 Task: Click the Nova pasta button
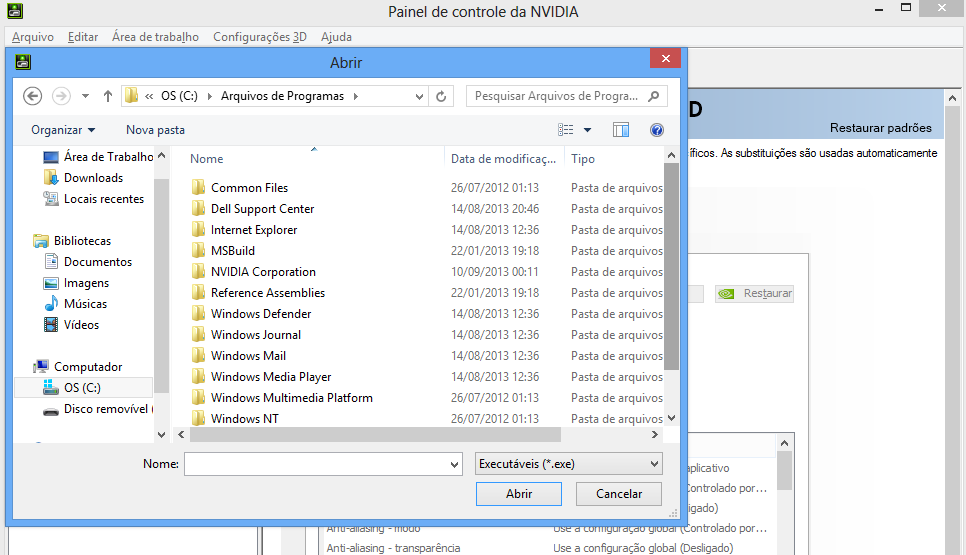coord(155,130)
